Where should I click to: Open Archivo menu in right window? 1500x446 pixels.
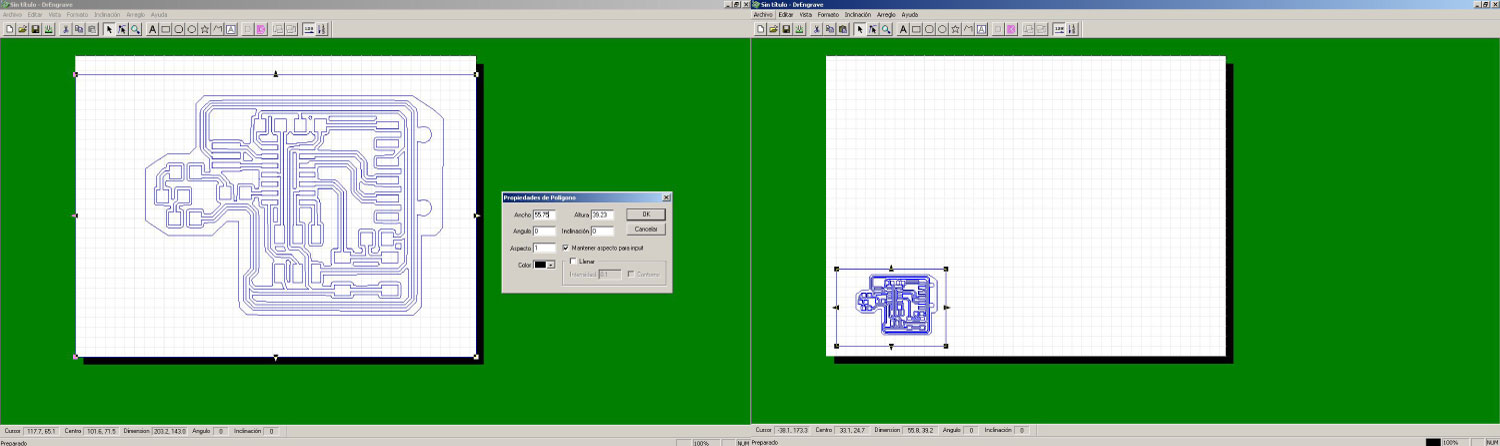click(x=764, y=15)
